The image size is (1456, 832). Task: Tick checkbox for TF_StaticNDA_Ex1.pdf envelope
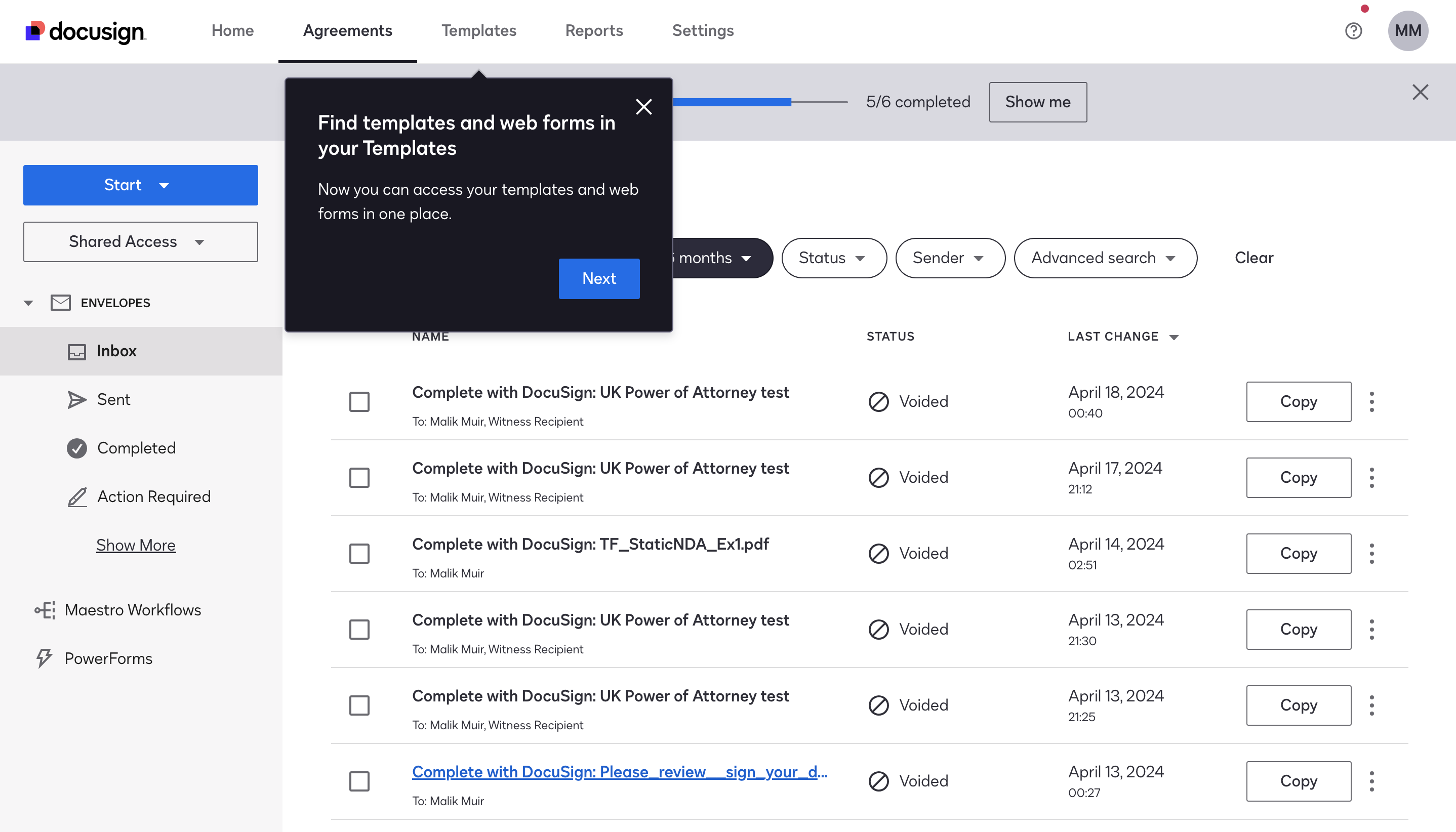coord(359,554)
